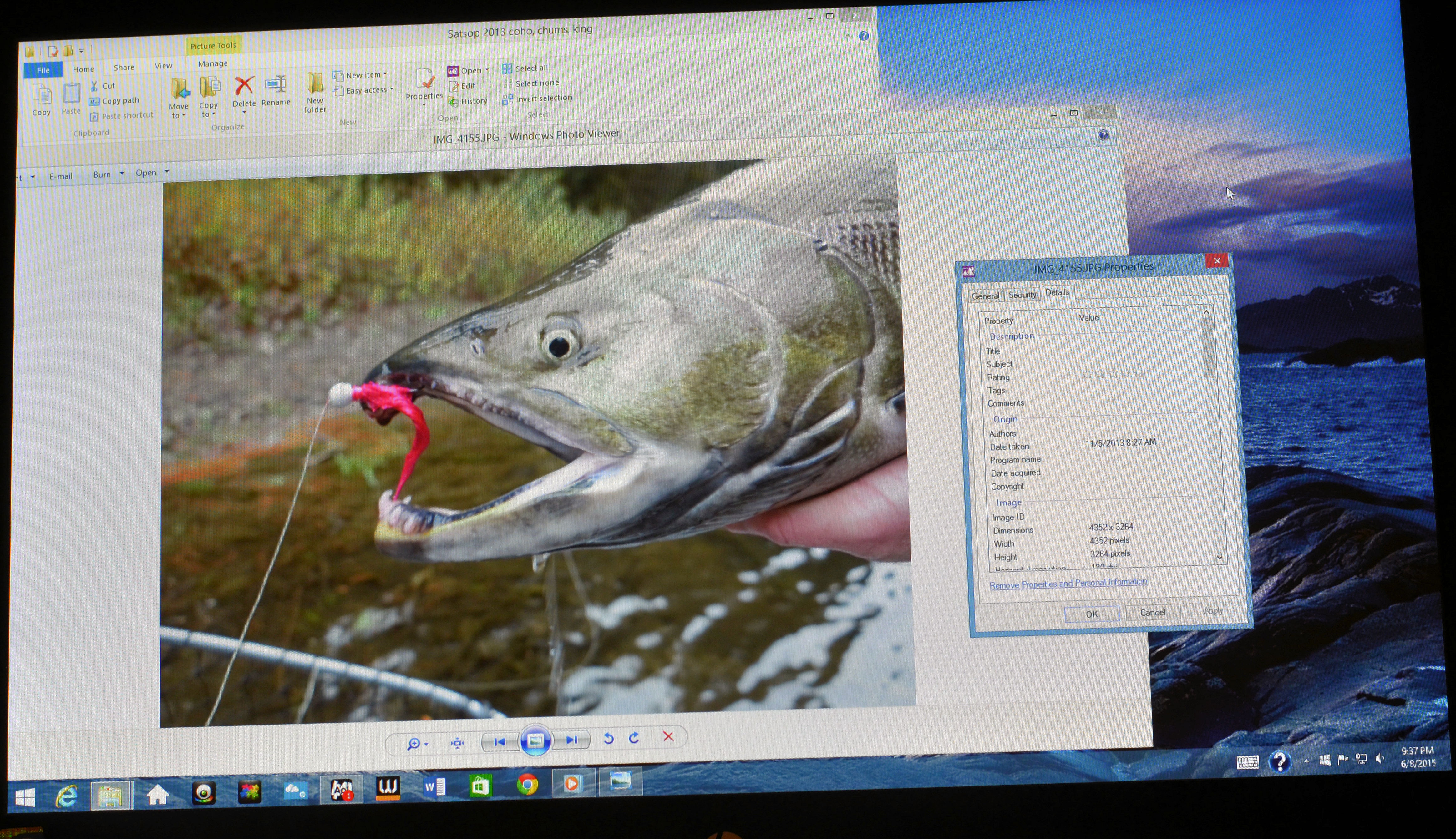Switch to the Manage ribbon tab
Viewport: 1456px width, 839px height.
click(213, 63)
